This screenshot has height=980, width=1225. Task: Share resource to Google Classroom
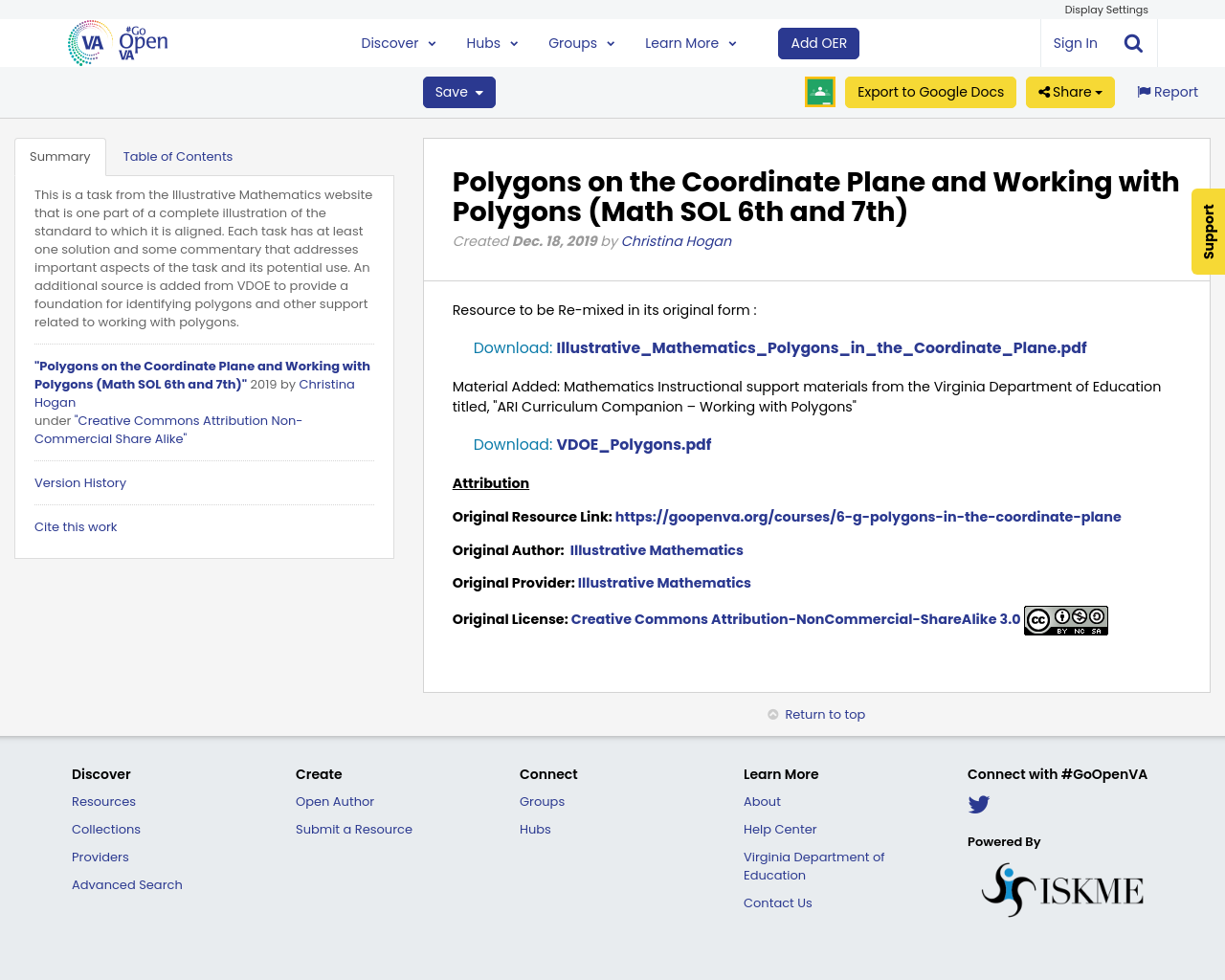(x=819, y=91)
